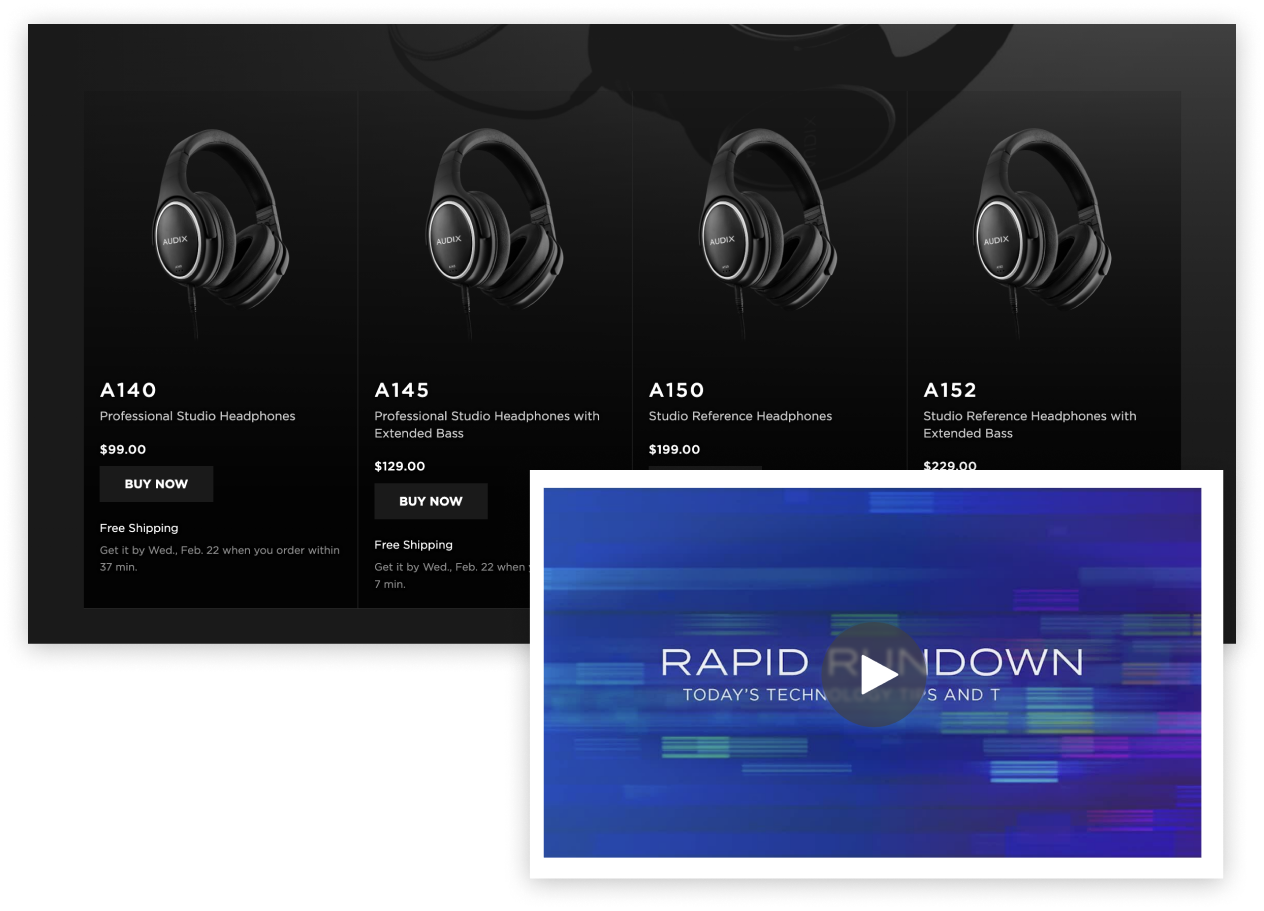Viewport: 1264px width, 911px height.
Task: Select the A145 product title
Action: pos(402,390)
